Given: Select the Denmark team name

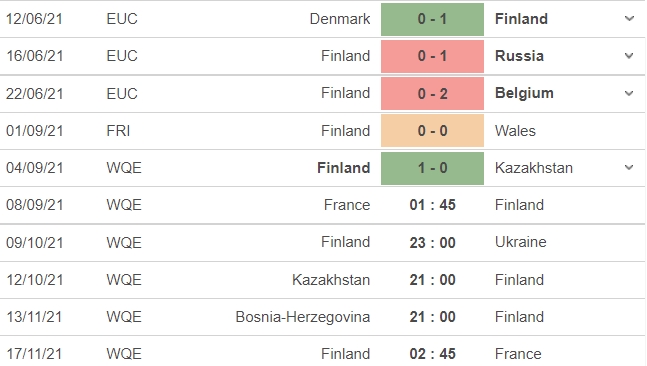Looking at the screenshot, I should 340,19.
